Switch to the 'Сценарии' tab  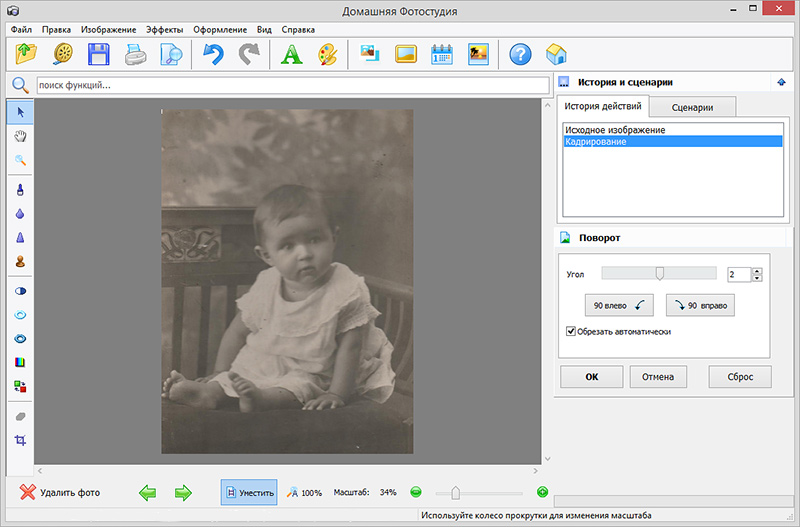coord(693,107)
